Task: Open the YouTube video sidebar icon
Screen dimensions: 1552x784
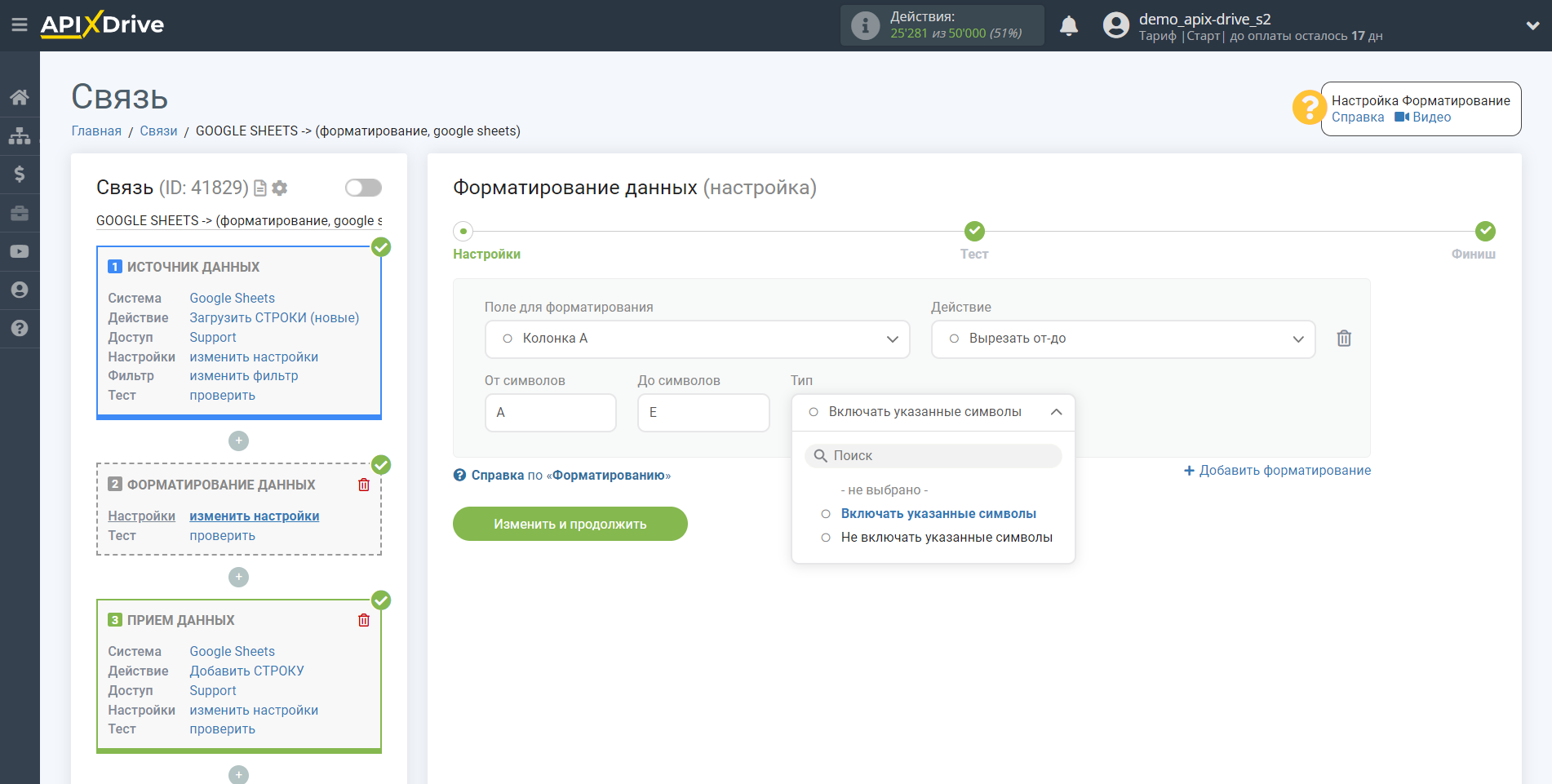Action: pos(20,251)
